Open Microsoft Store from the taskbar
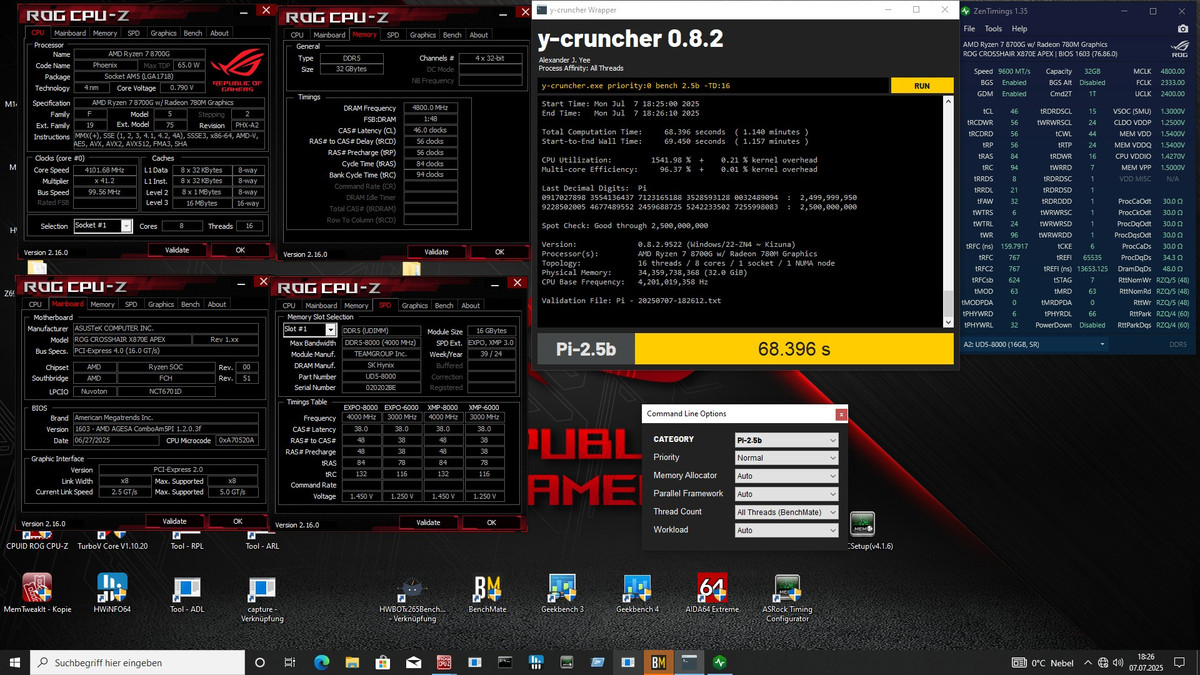 point(383,662)
